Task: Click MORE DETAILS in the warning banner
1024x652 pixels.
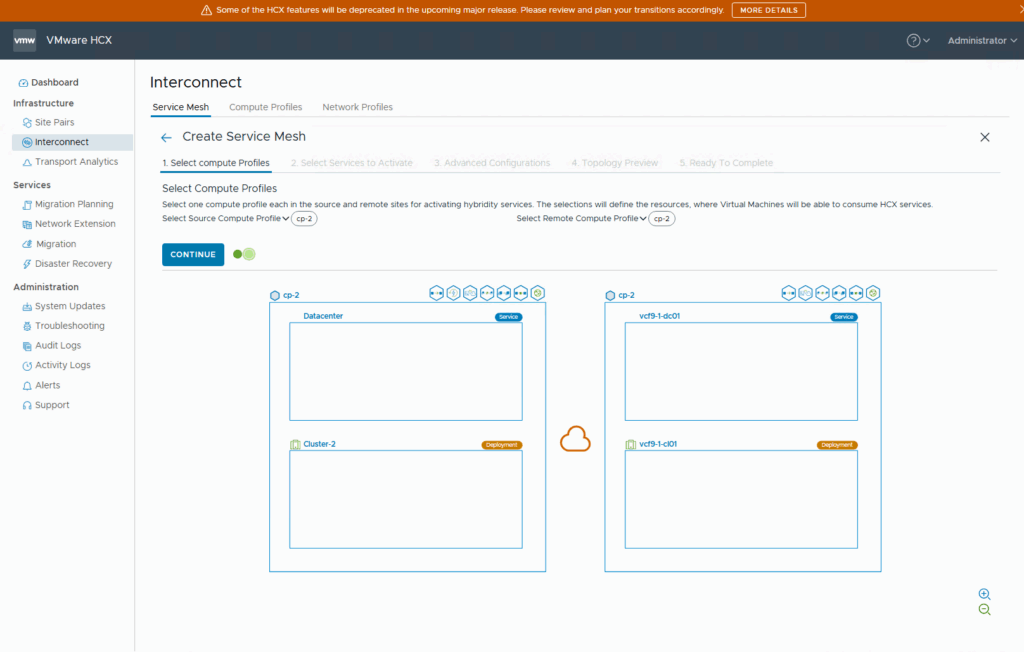Action: click(768, 10)
